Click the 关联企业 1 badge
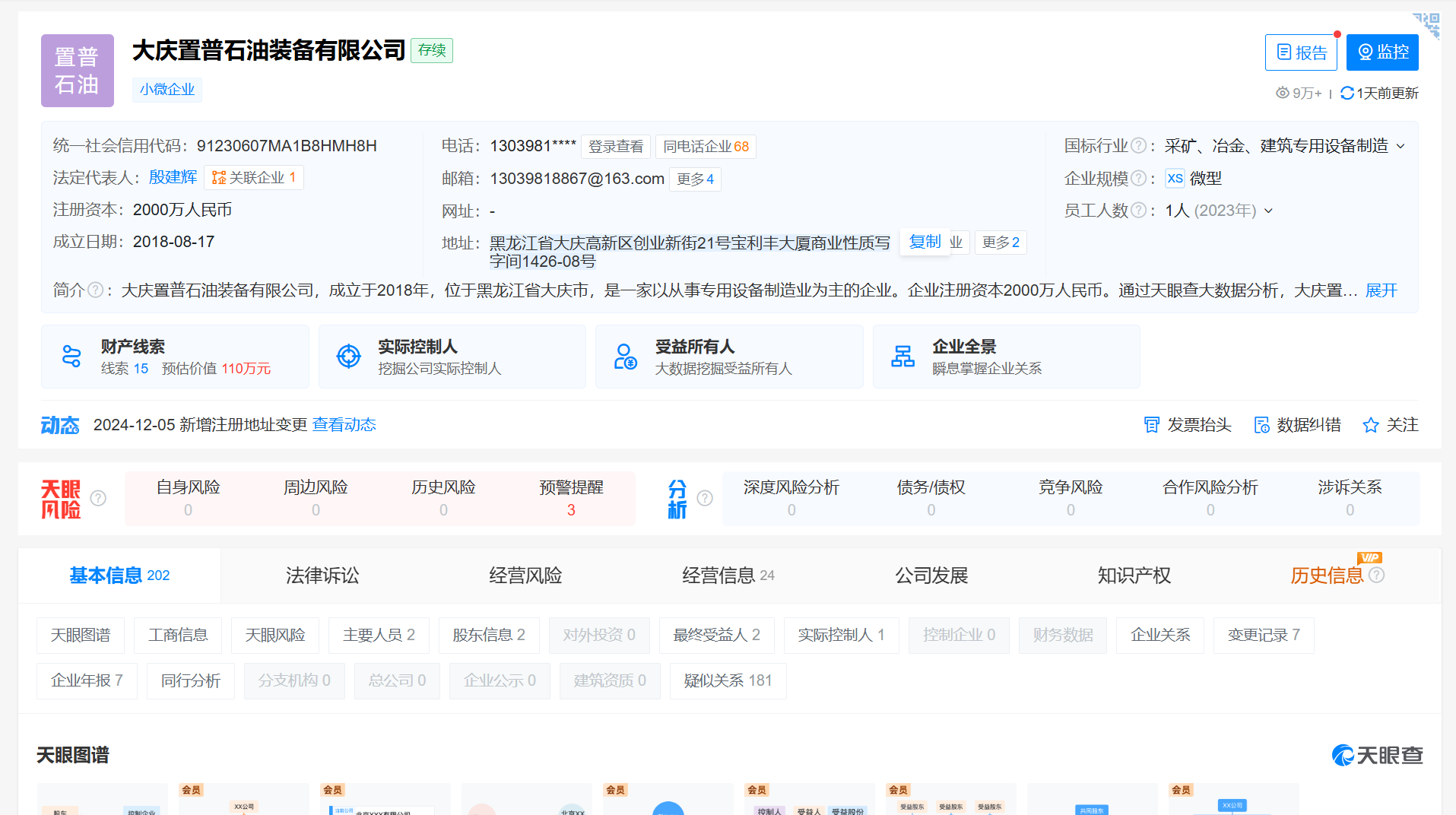 (x=254, y=177)
